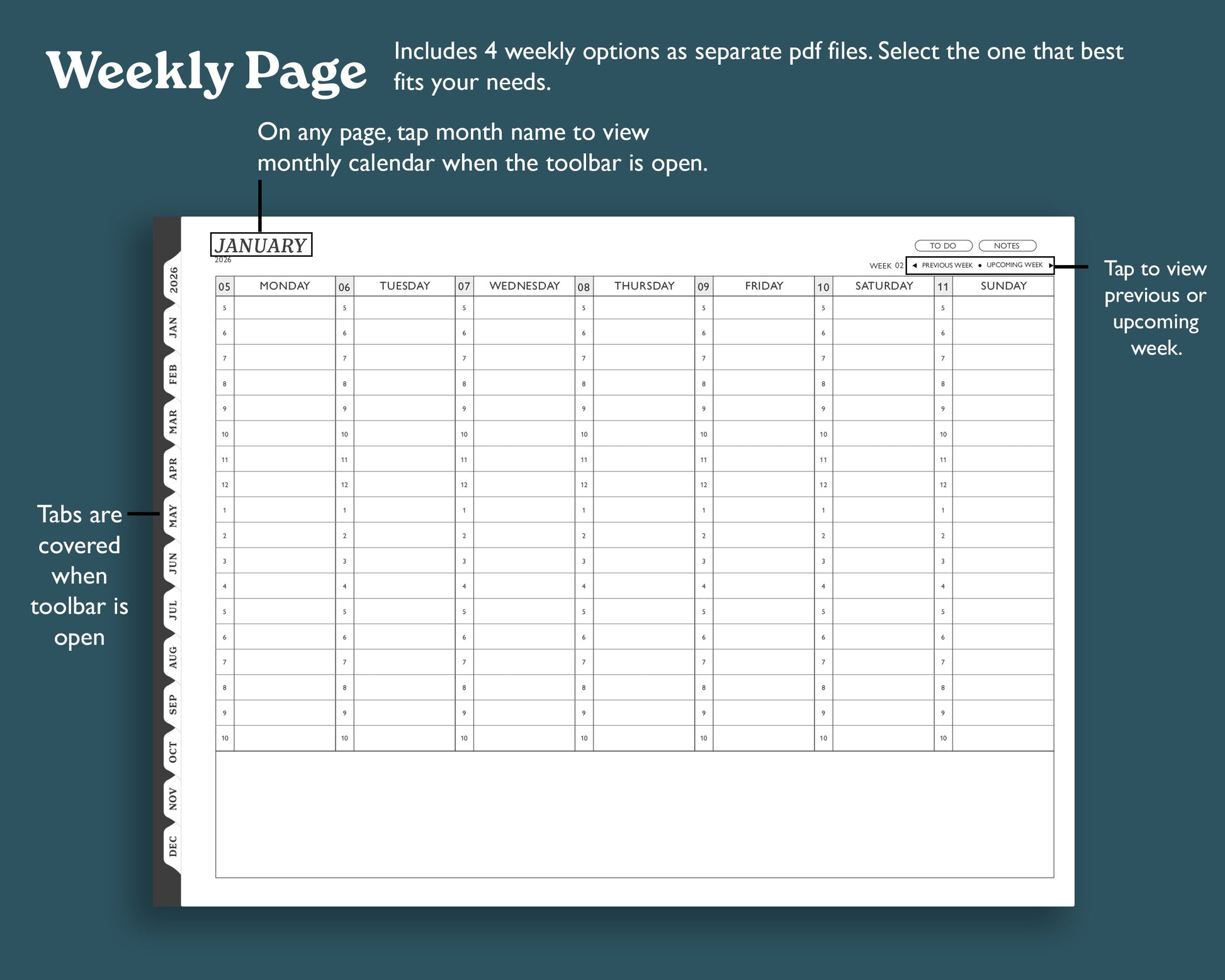
Task: Click the bottom blank notes area
Action: (634, 814)
